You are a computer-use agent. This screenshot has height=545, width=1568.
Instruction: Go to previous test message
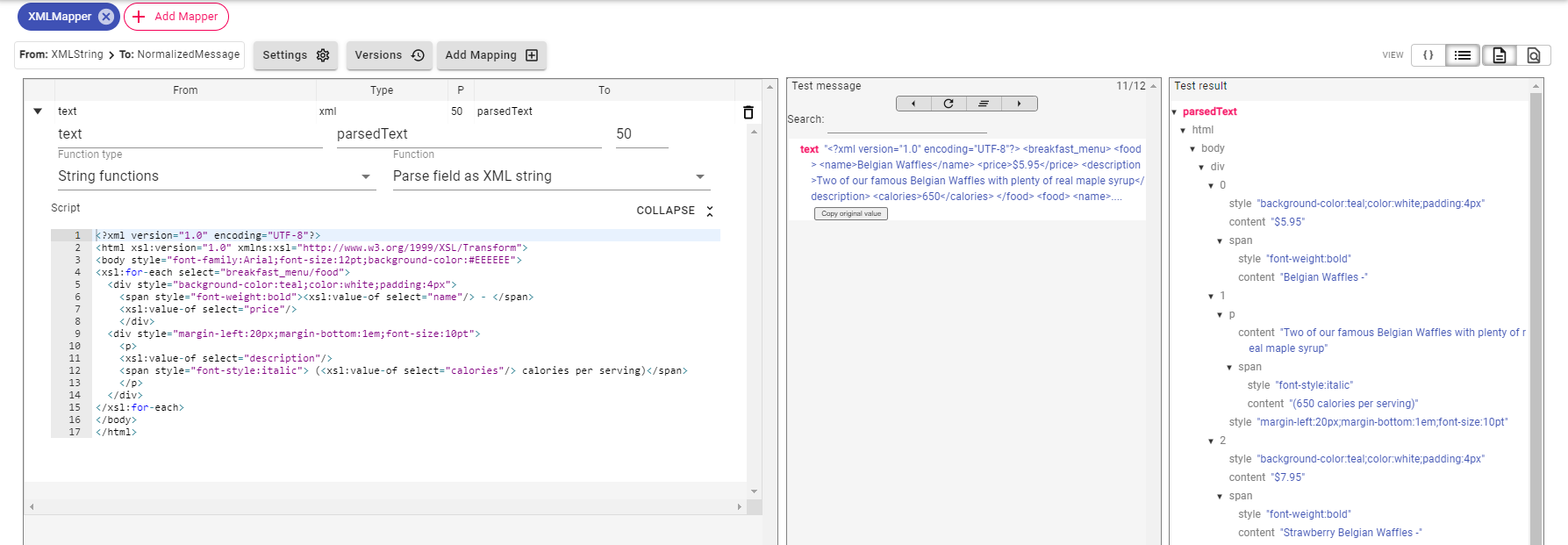pos(913,104)
